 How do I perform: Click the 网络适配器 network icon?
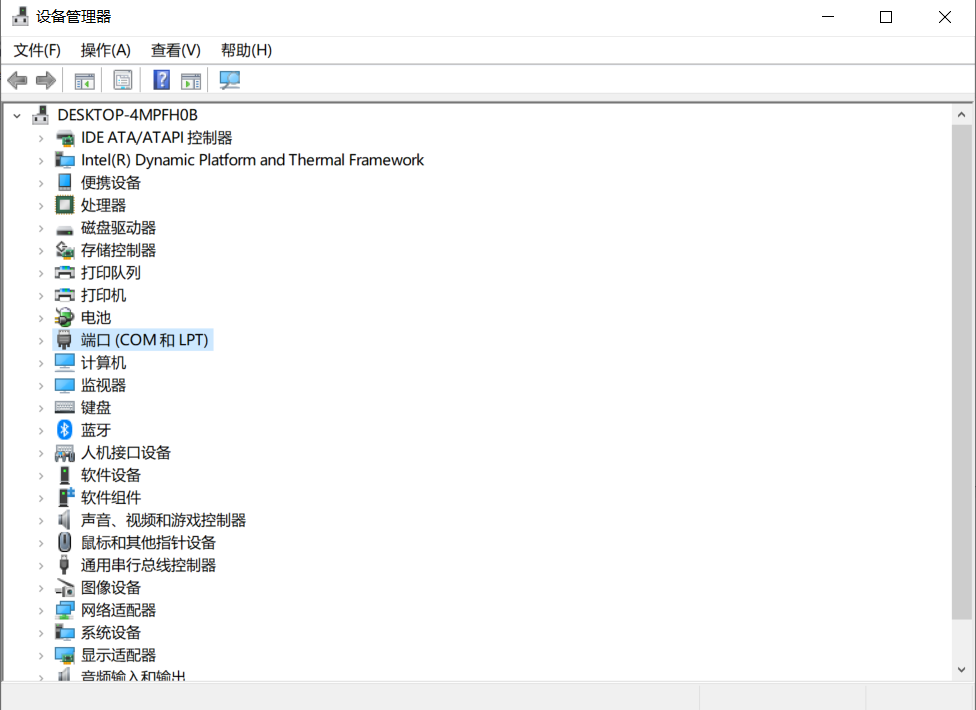(65, 610)
